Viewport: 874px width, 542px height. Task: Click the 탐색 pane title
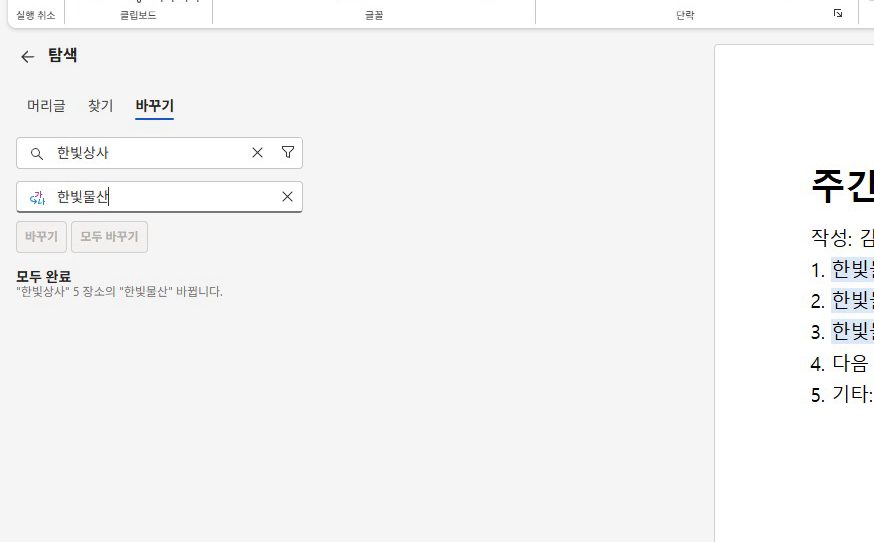(62, 55)
